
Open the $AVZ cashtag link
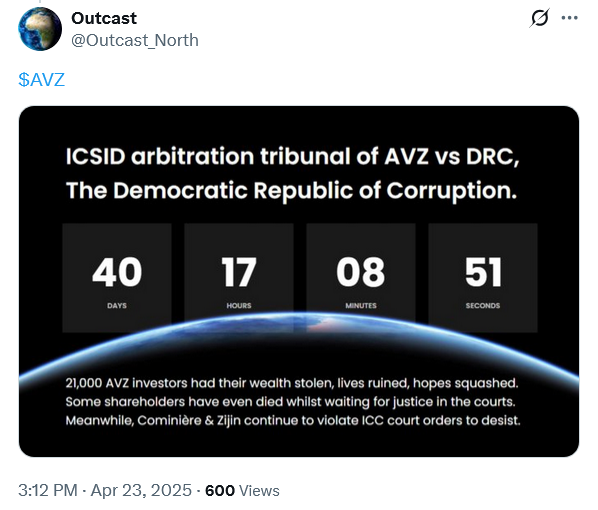pyautogui.click(x=42, y=80)
